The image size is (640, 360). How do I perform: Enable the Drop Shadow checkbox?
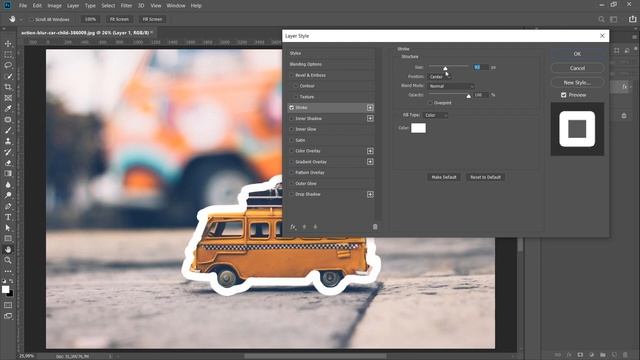coord(291,194)
